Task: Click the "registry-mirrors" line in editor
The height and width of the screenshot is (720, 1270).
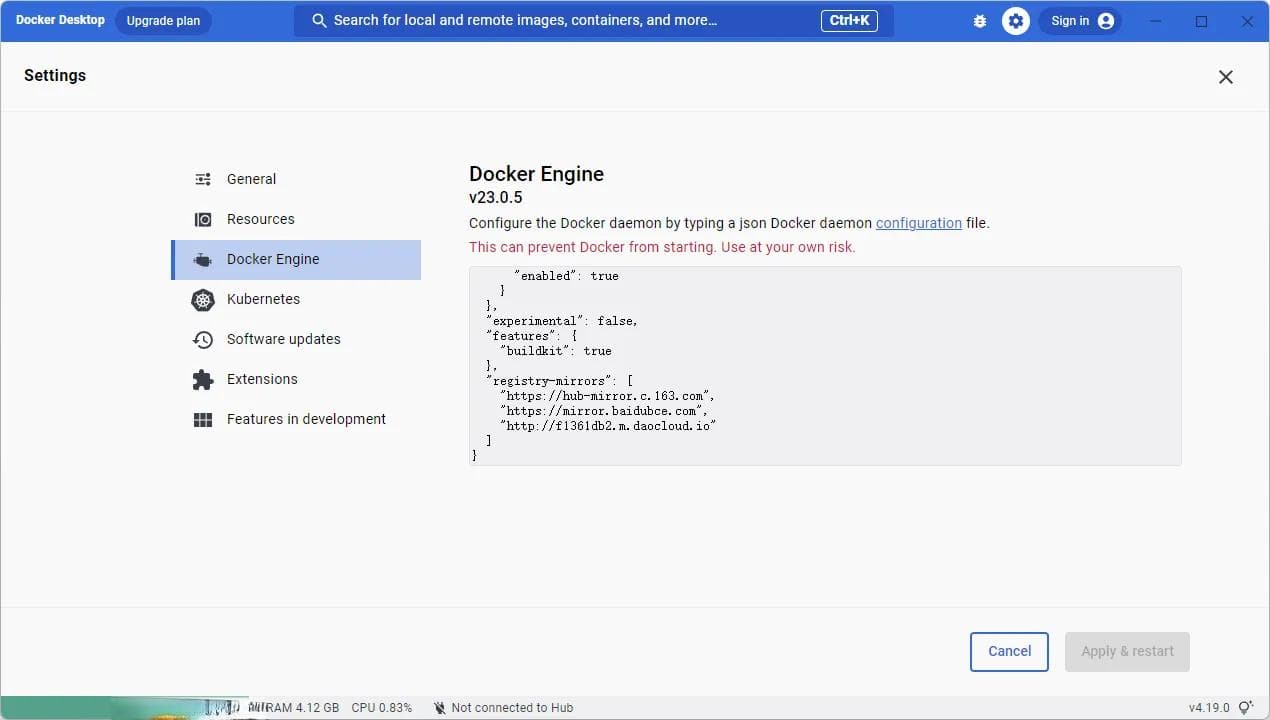Action: click(x=560, y=381)
